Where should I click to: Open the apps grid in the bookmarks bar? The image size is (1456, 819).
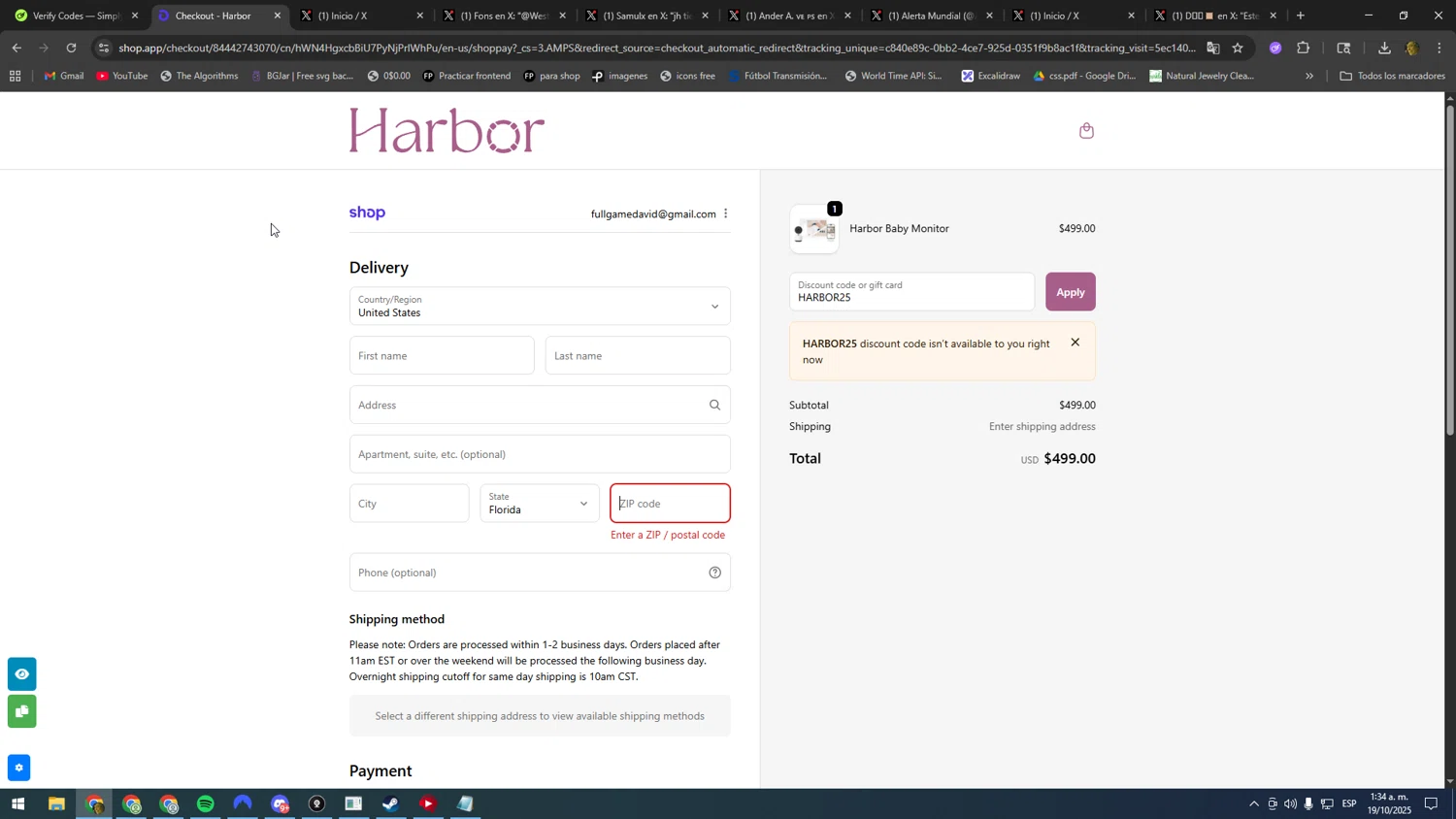pos(15,76)
